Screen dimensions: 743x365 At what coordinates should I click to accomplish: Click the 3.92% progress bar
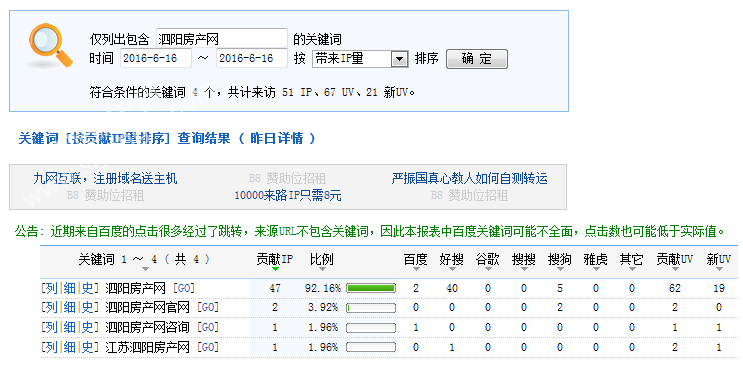pyautogui.click(x=371, y=308)
